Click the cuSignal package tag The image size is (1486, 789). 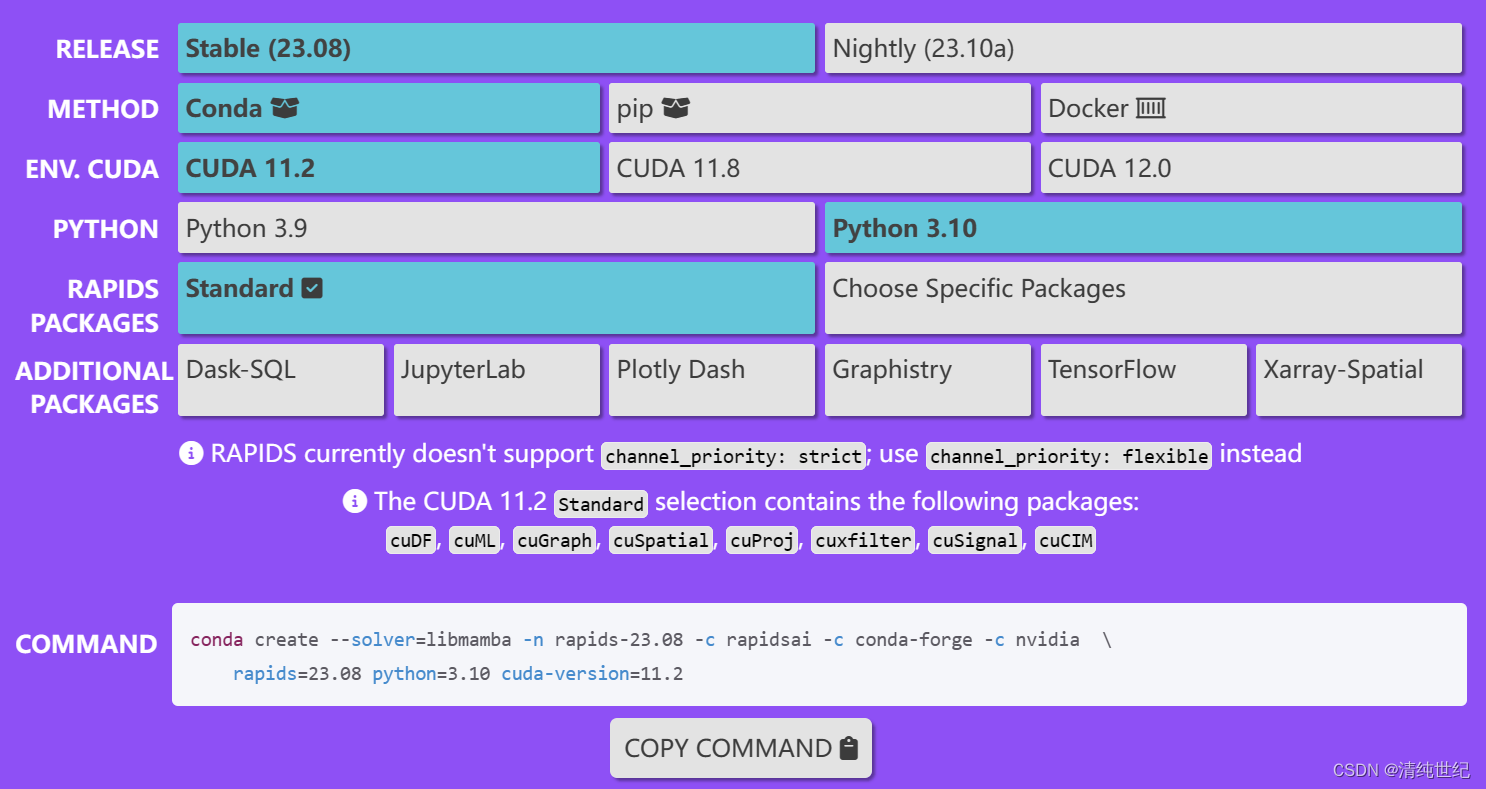coord(975,541)
